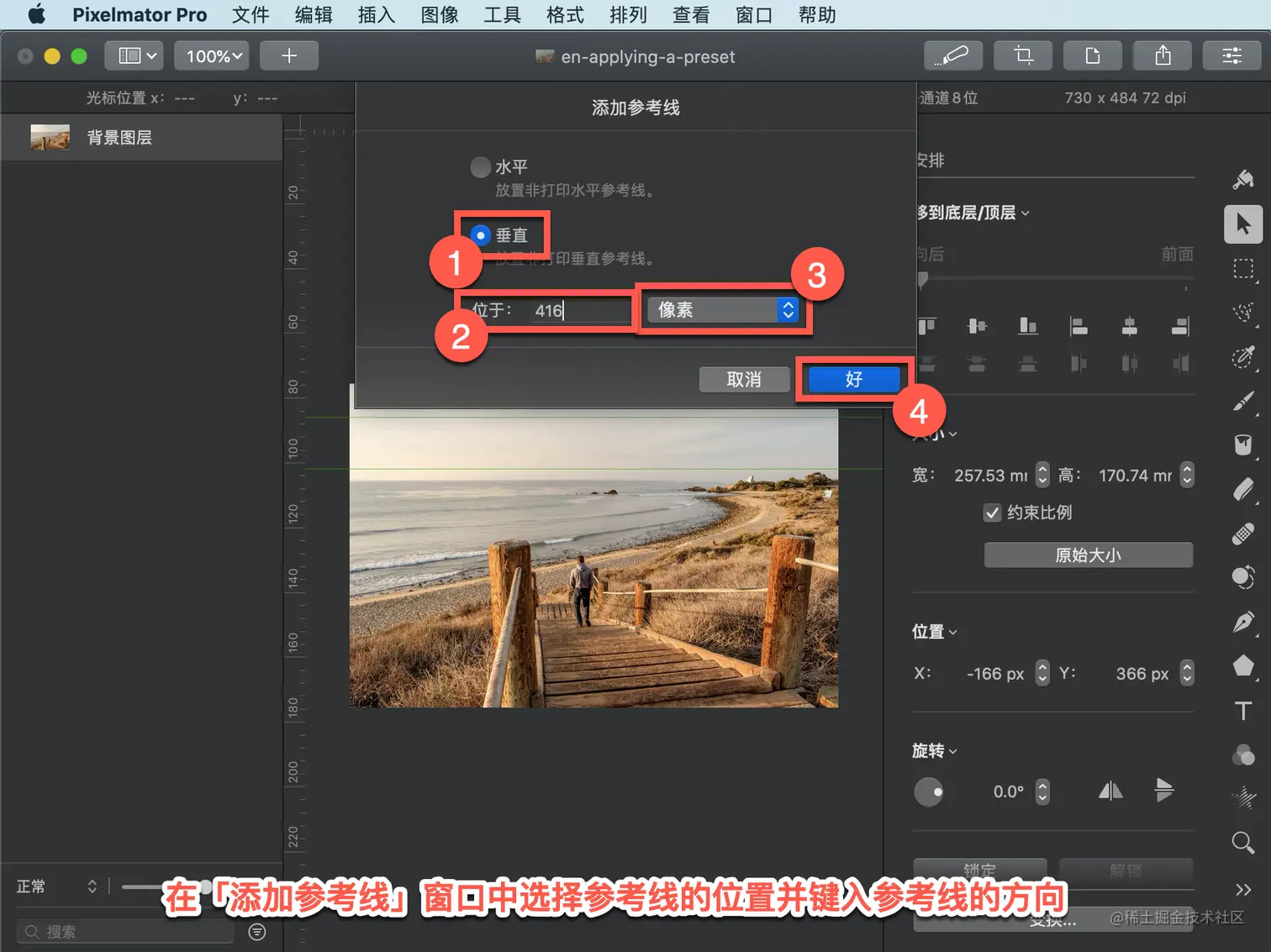Image resolution: width=1271 pixels, height=952 pixels.
Task: Open the 格式 menu
Action: click(x=565, y=14)
